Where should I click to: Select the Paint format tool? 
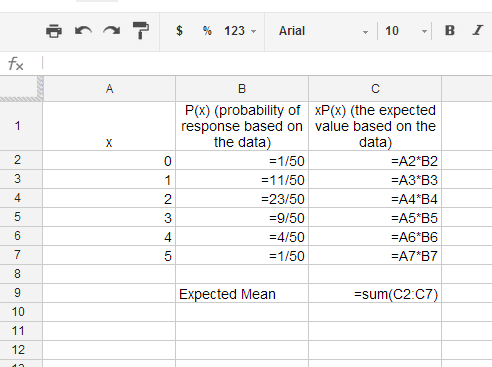click(141, 31)
